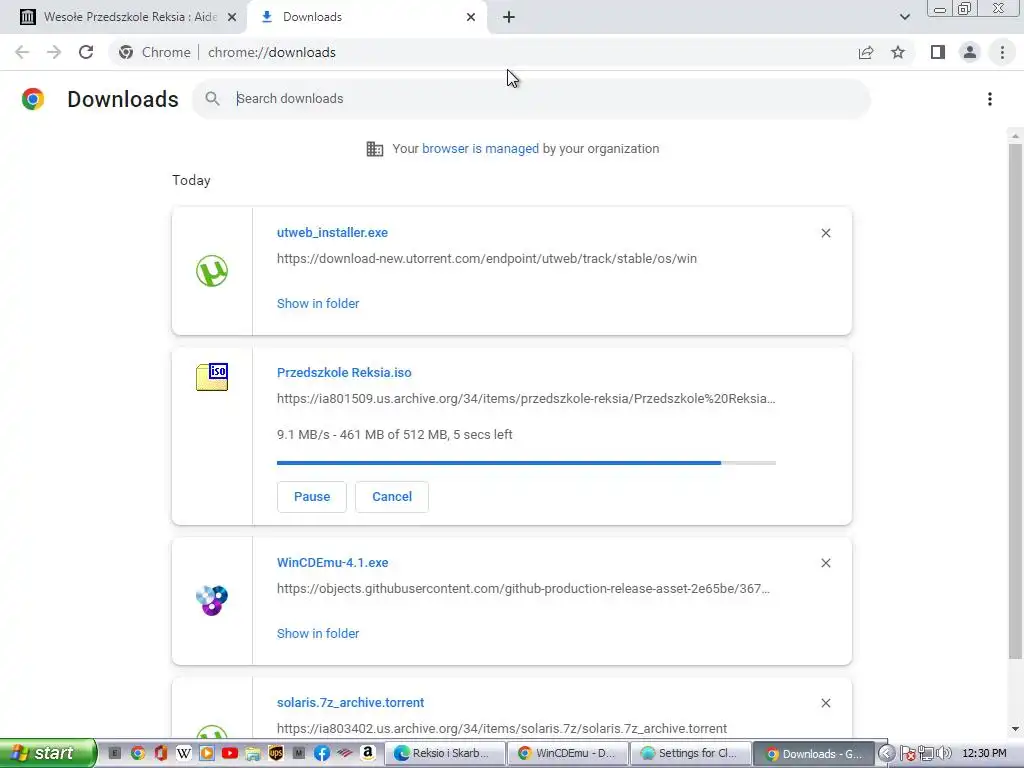Click the utorrent.com download source URL
The width and height of the screenshot is (1024, 768).
(487, 259)
